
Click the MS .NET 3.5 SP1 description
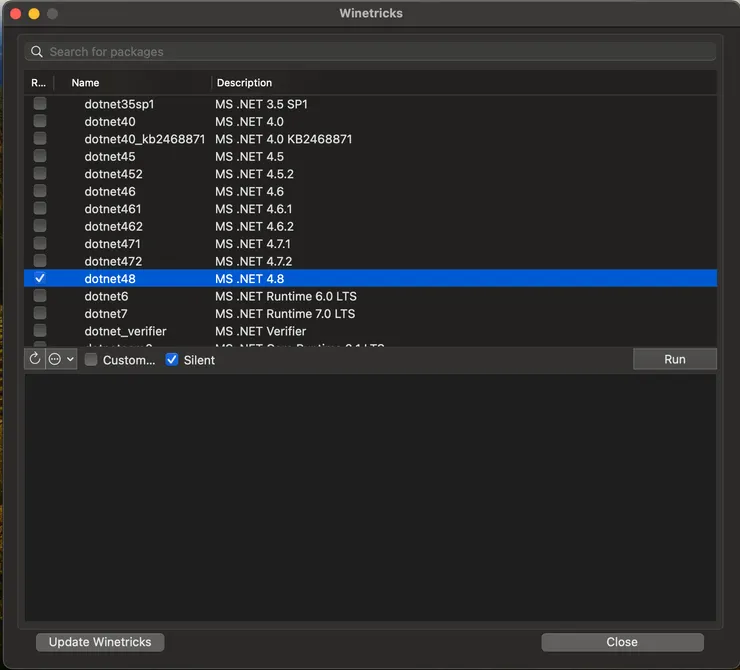click(261, 104)
